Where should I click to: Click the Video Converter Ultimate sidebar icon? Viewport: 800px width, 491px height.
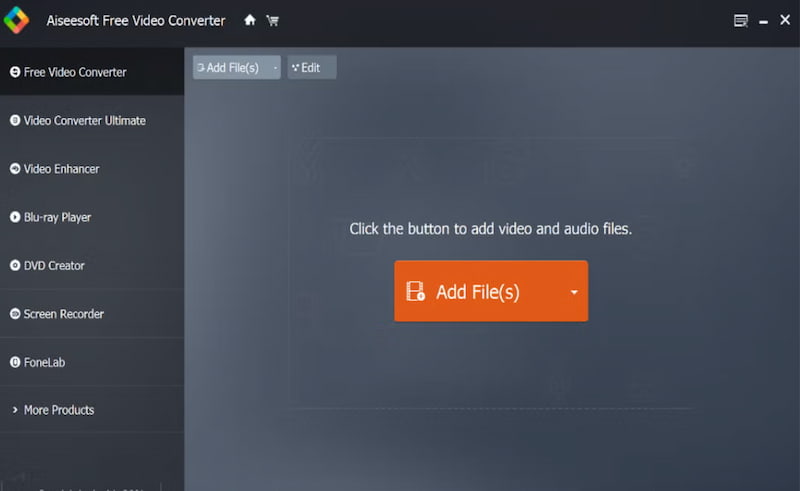coord(15,120)
